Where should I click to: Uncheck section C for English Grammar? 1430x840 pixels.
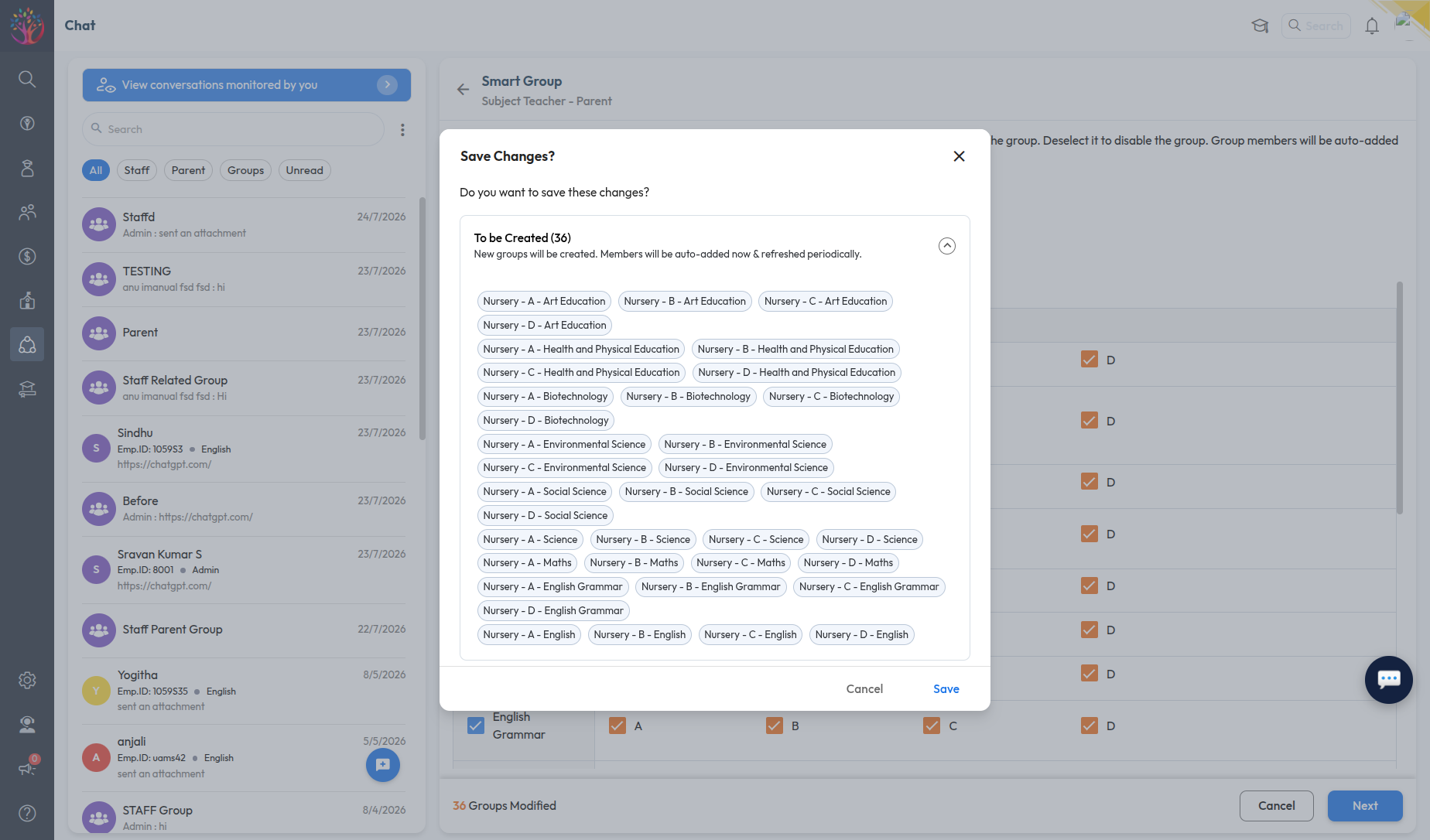point(932,726)
